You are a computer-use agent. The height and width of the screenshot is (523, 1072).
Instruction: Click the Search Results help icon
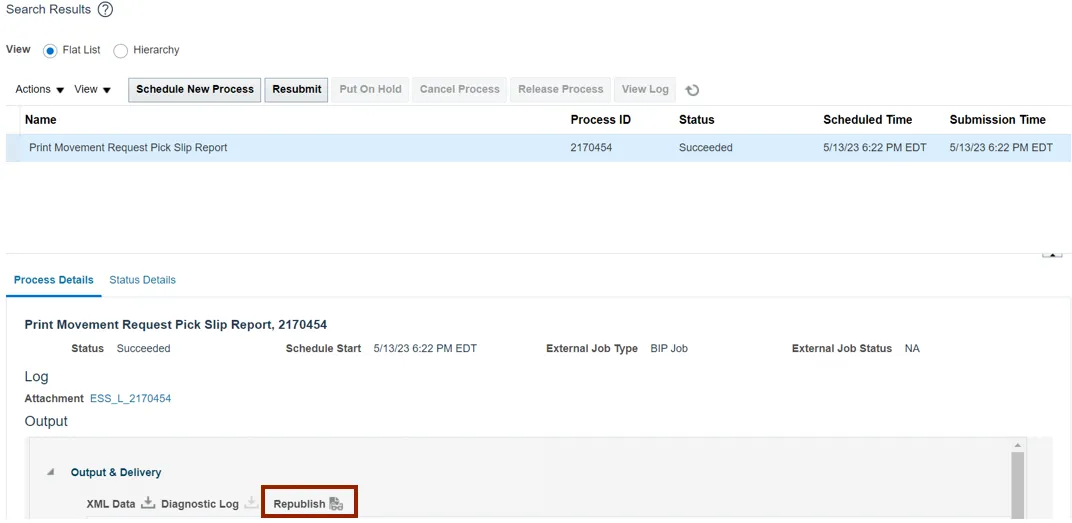pyautogui.click(x=105, y=10)
